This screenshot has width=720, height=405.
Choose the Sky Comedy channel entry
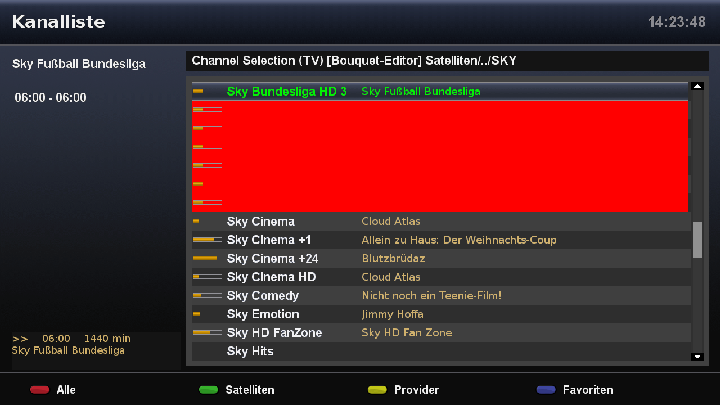point(263,296)
